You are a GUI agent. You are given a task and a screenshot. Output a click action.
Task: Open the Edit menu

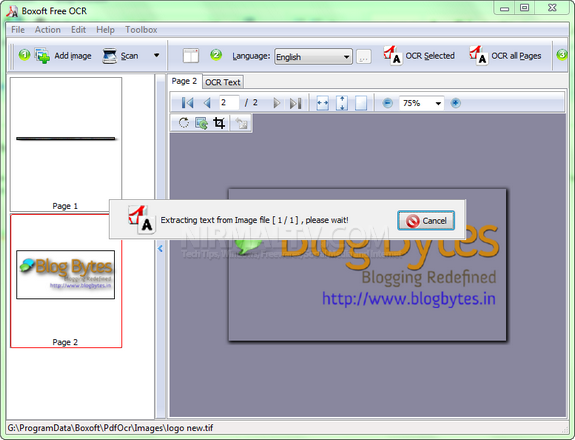coord(78,30)
